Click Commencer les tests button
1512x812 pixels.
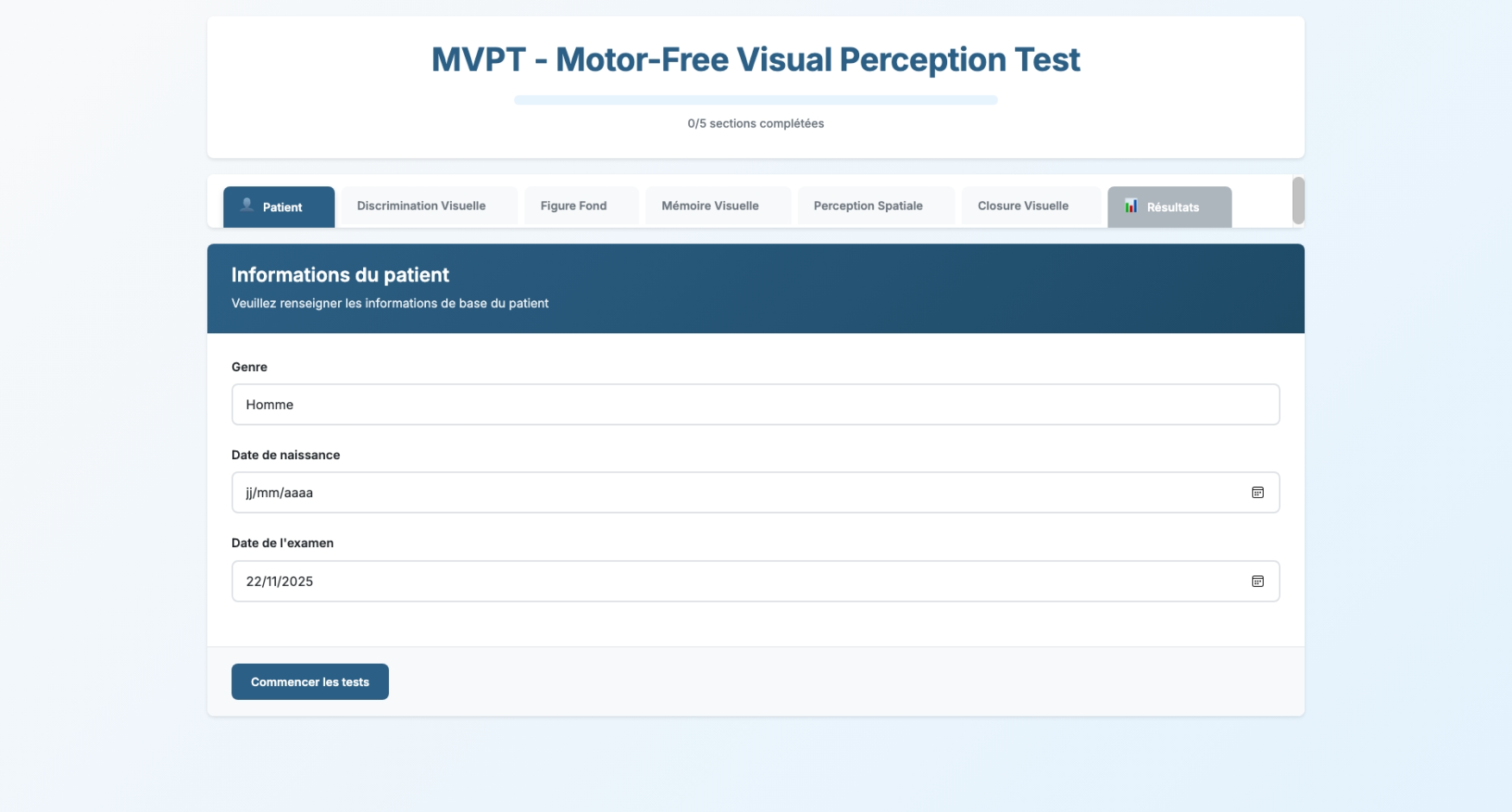pos(310,682)
